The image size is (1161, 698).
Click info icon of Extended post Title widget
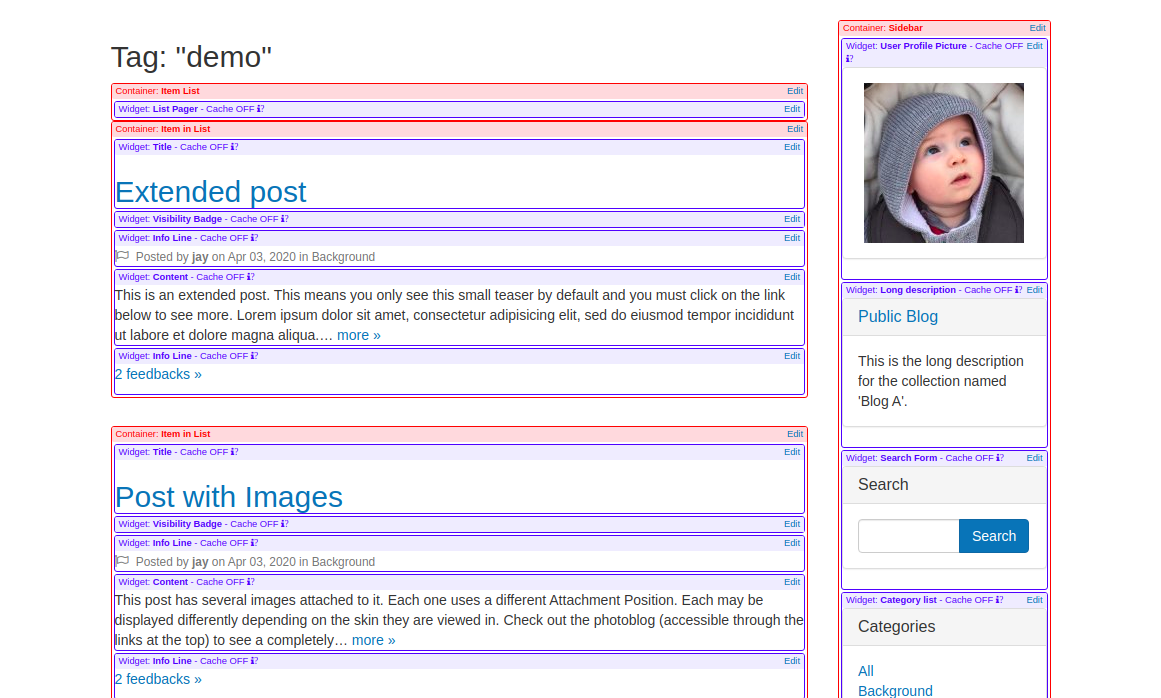[234, 147]
